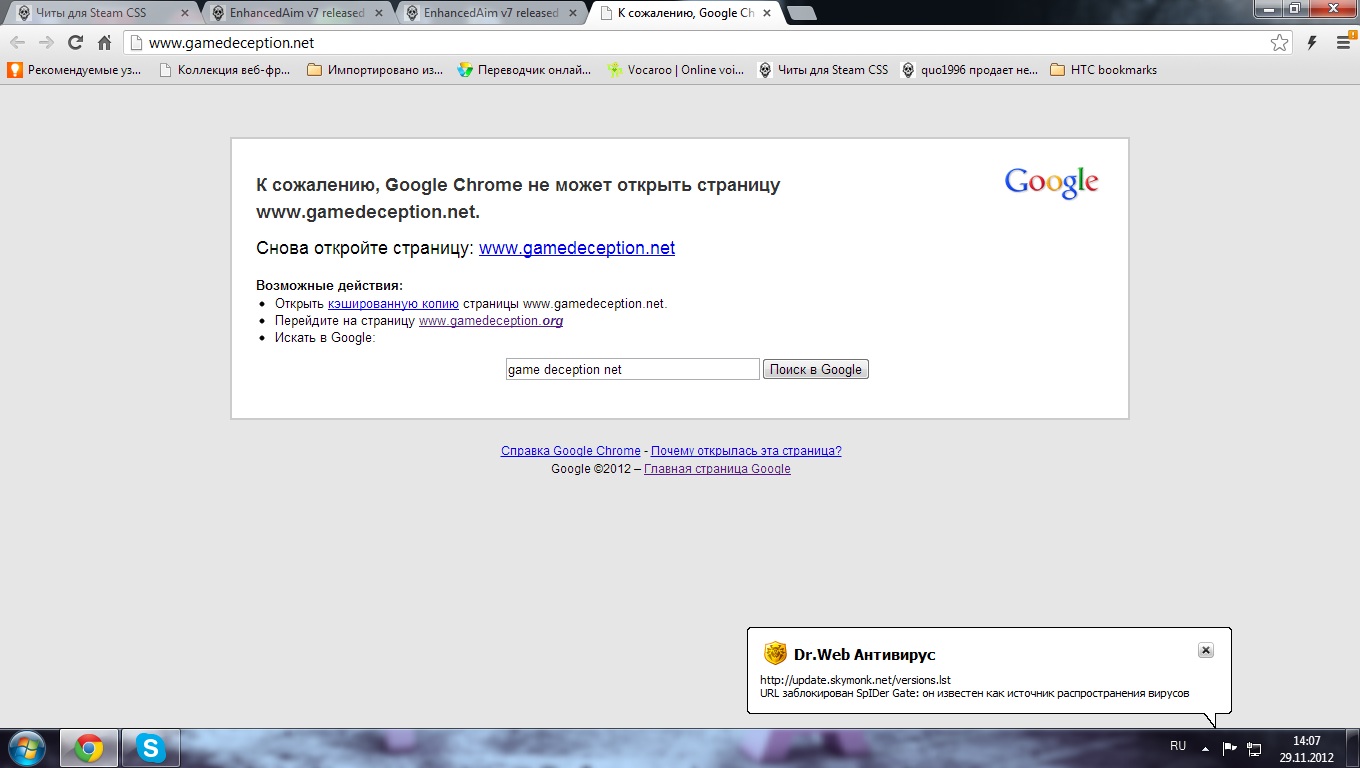
Task: Open the 'Vocaroo | Online voi...' bookmark
Action: coord(676,70)
